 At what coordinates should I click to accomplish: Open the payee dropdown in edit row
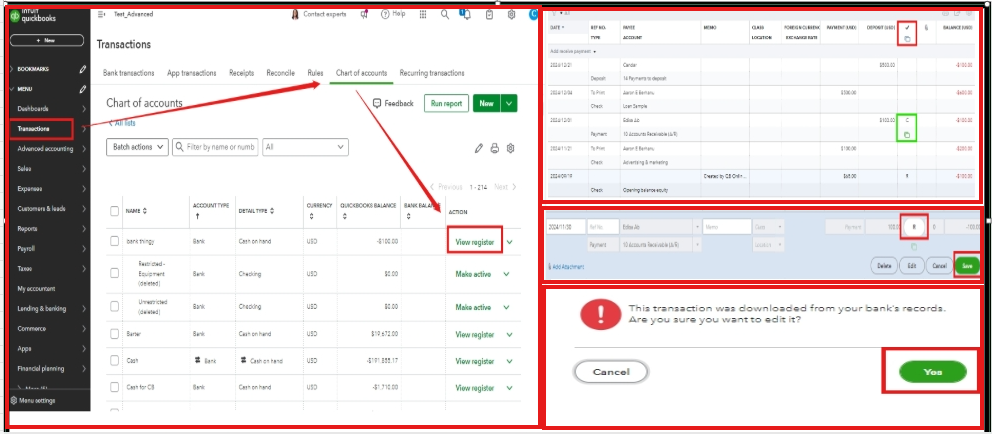[697, 226]
